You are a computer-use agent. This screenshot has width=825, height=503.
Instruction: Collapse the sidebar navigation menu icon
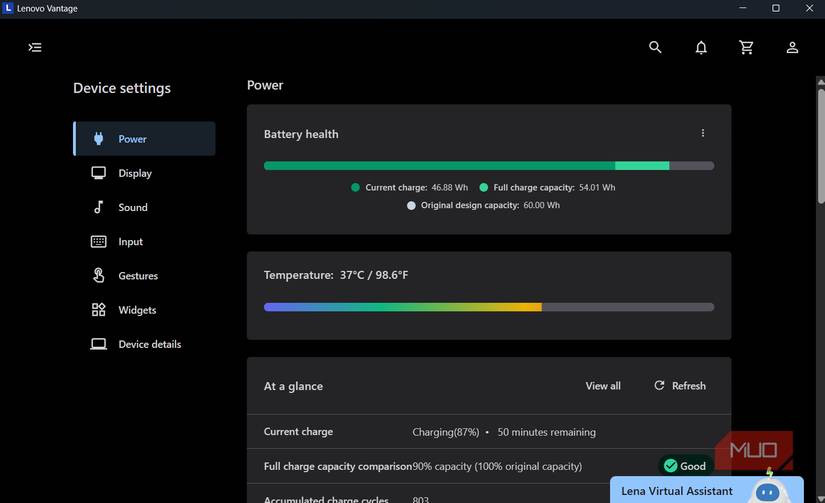[35, 47]
